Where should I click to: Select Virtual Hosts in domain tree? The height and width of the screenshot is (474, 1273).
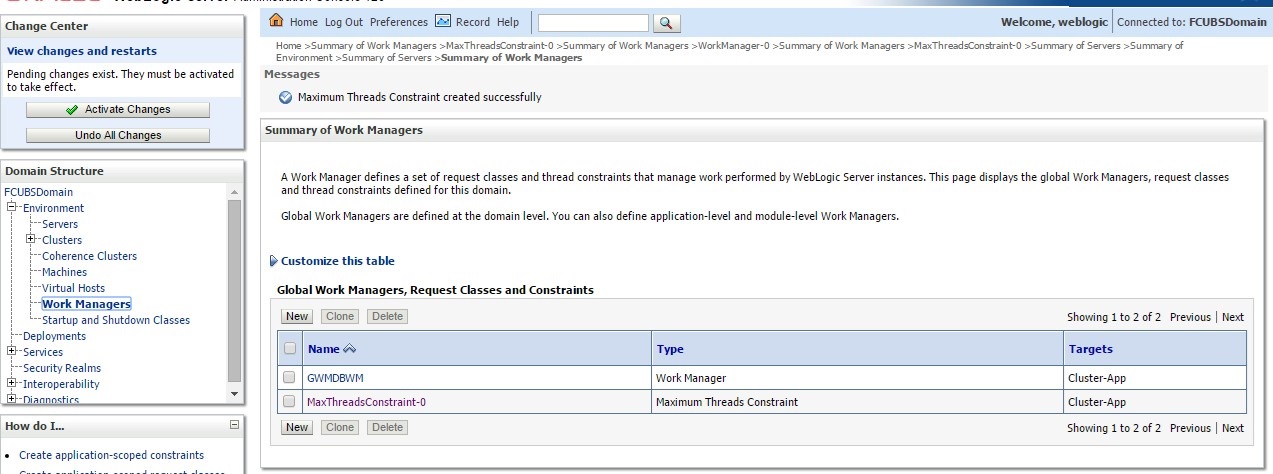(73, 288)
